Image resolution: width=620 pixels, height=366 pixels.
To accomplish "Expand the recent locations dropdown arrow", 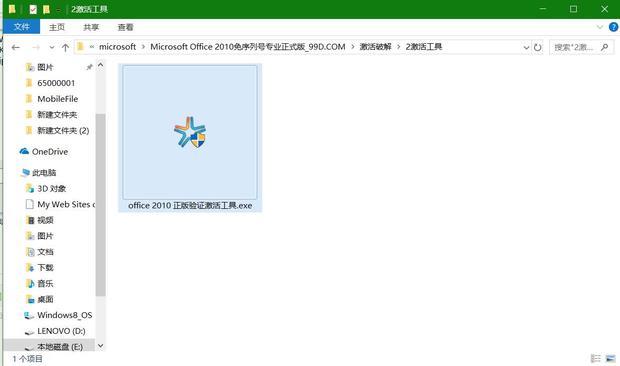I will 51,47.
